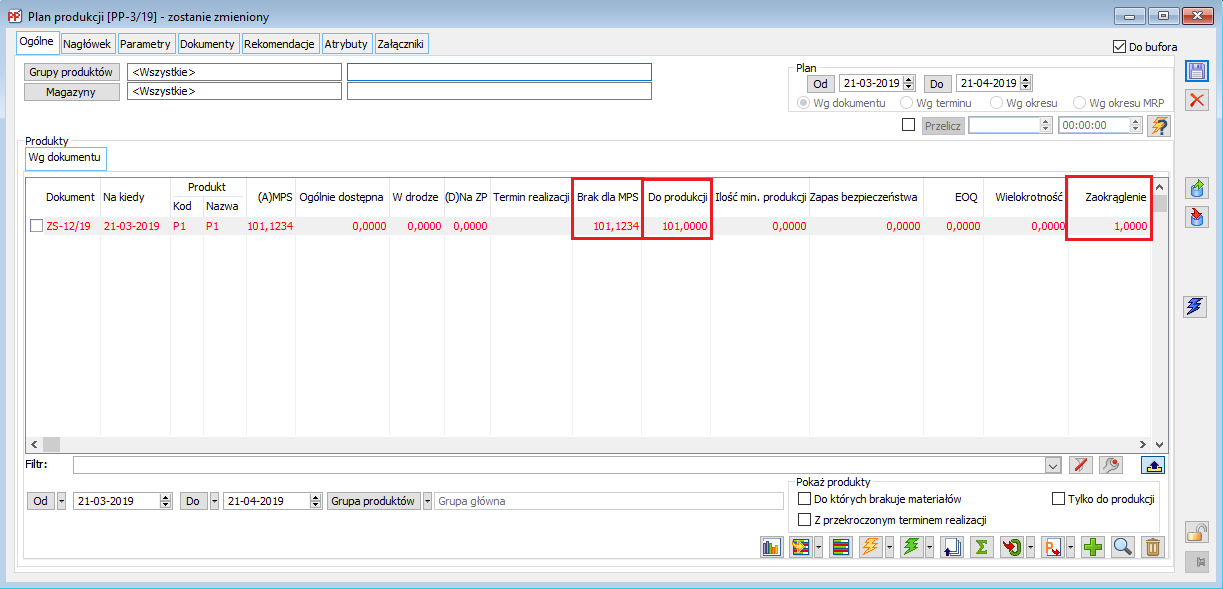Screen dimensions: 1223x589
Task: Select the Wg terminu radio button
Action: [x=907, y=103]
